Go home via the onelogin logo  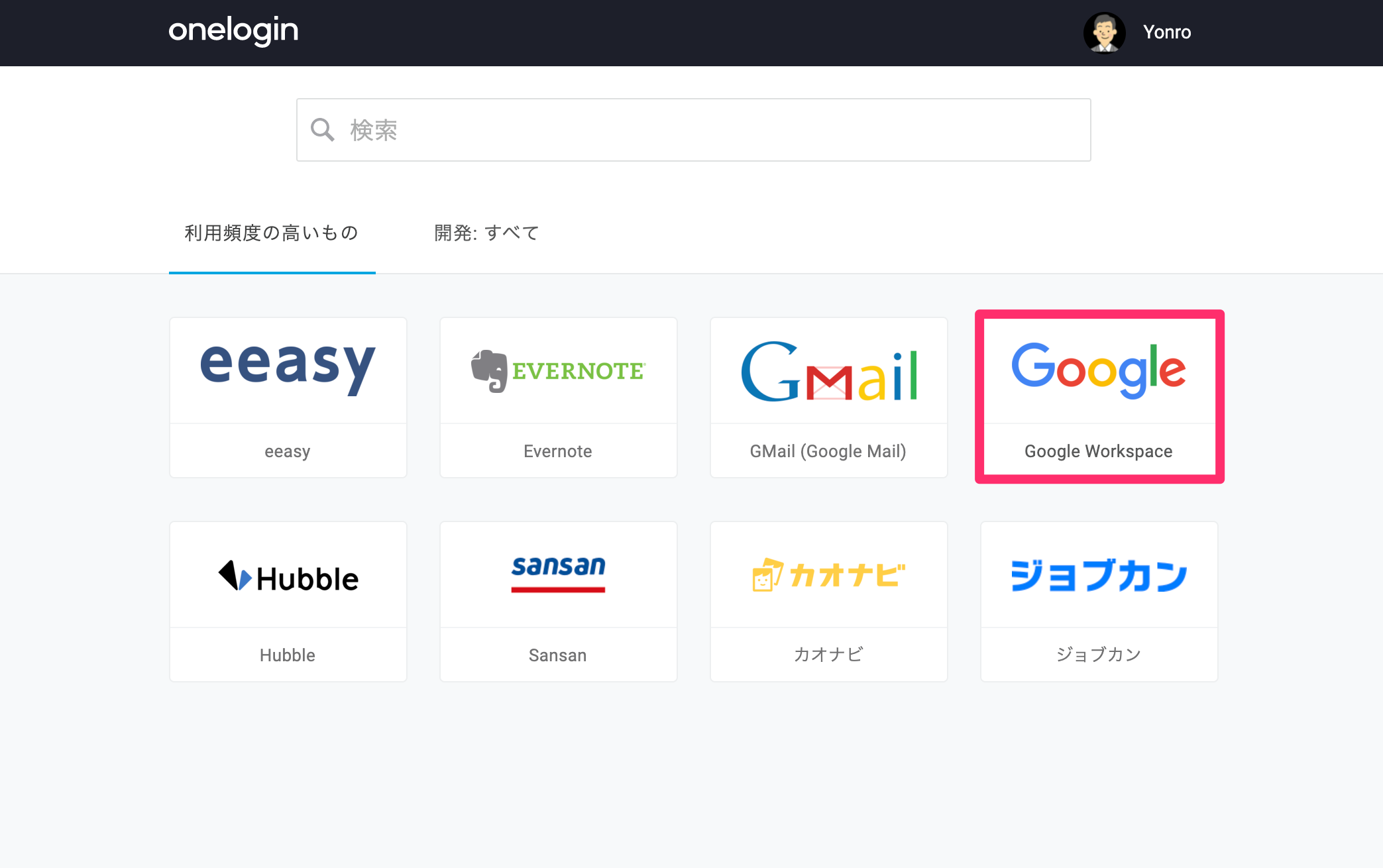click(233, 31)
